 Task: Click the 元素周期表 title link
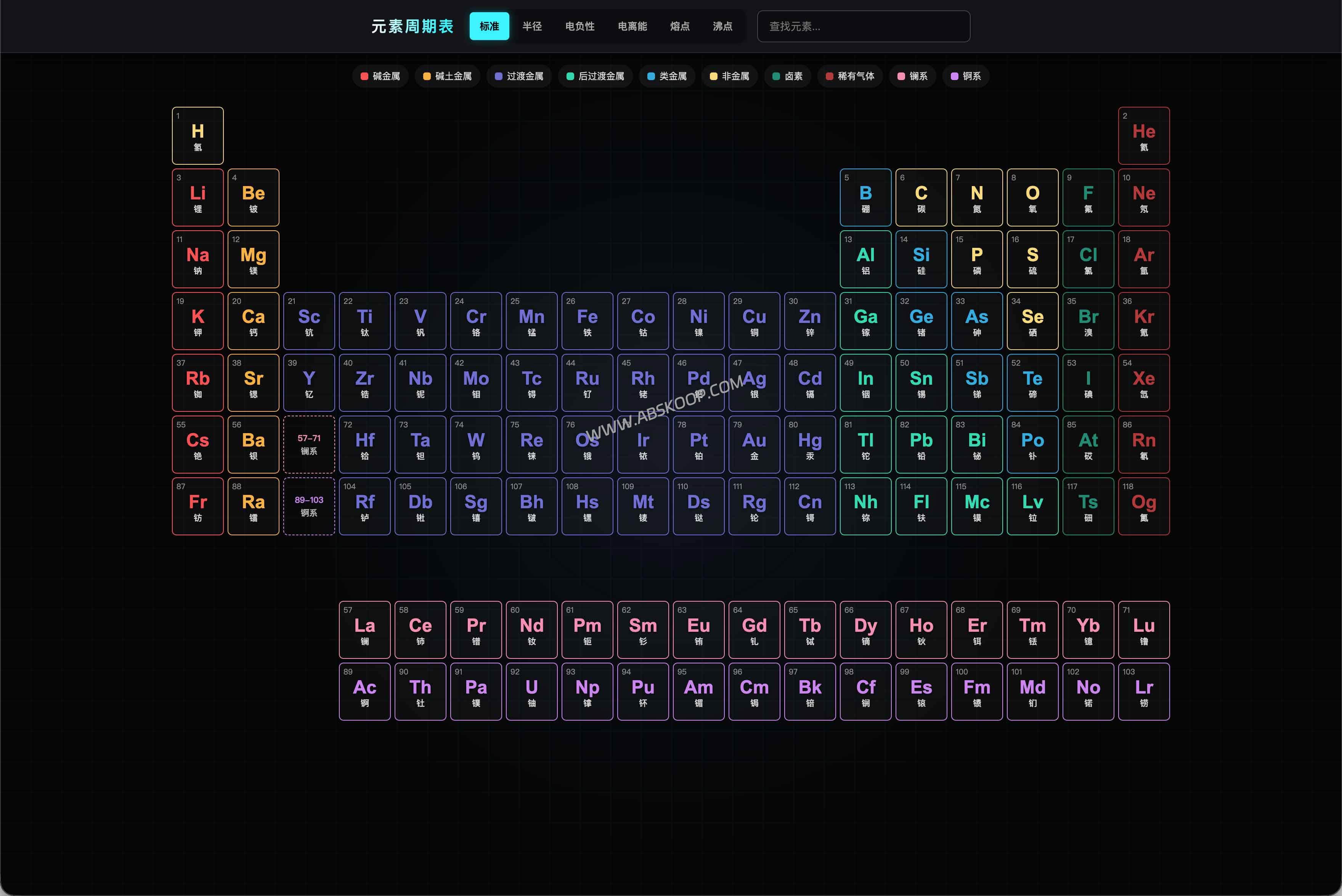click(x=413, y=26)
